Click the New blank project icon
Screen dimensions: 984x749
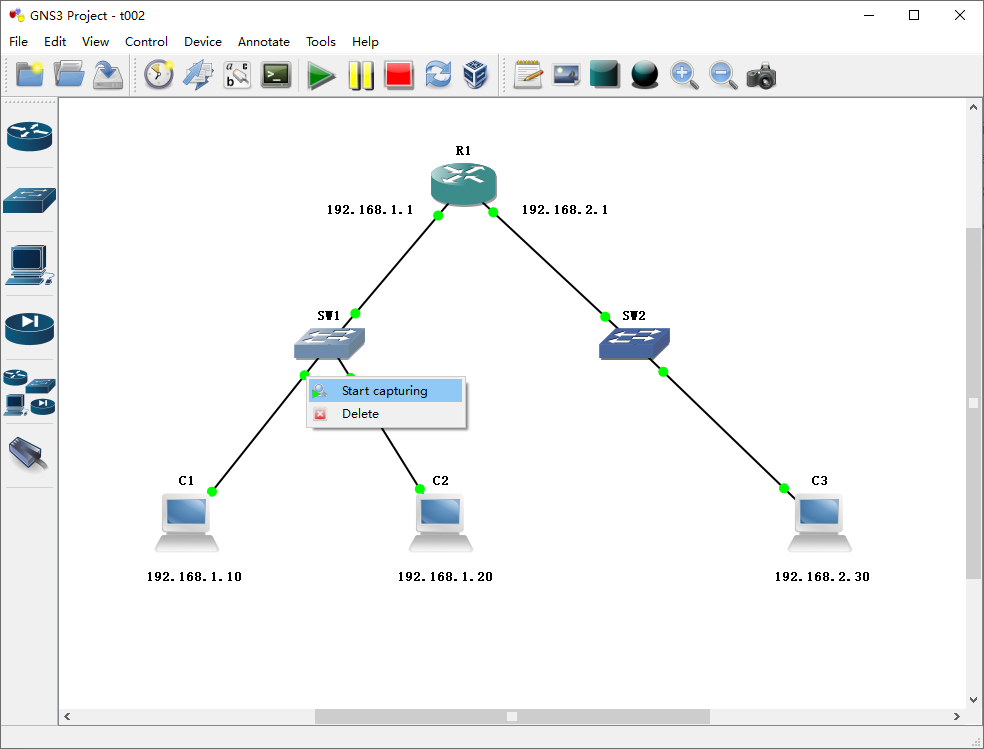pos(29,75)
